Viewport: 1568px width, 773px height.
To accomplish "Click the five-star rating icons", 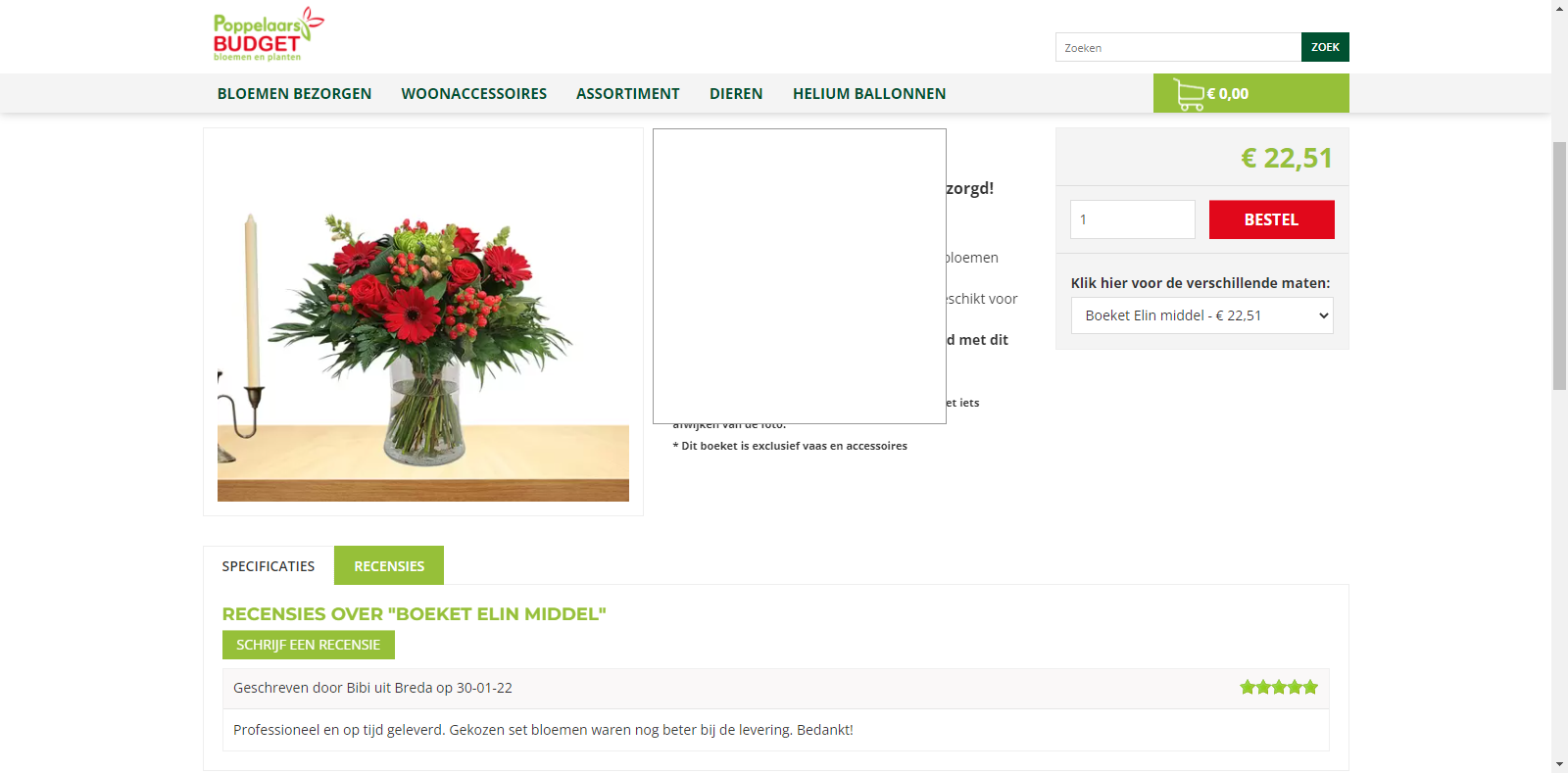I will [x=1279, y=688].
